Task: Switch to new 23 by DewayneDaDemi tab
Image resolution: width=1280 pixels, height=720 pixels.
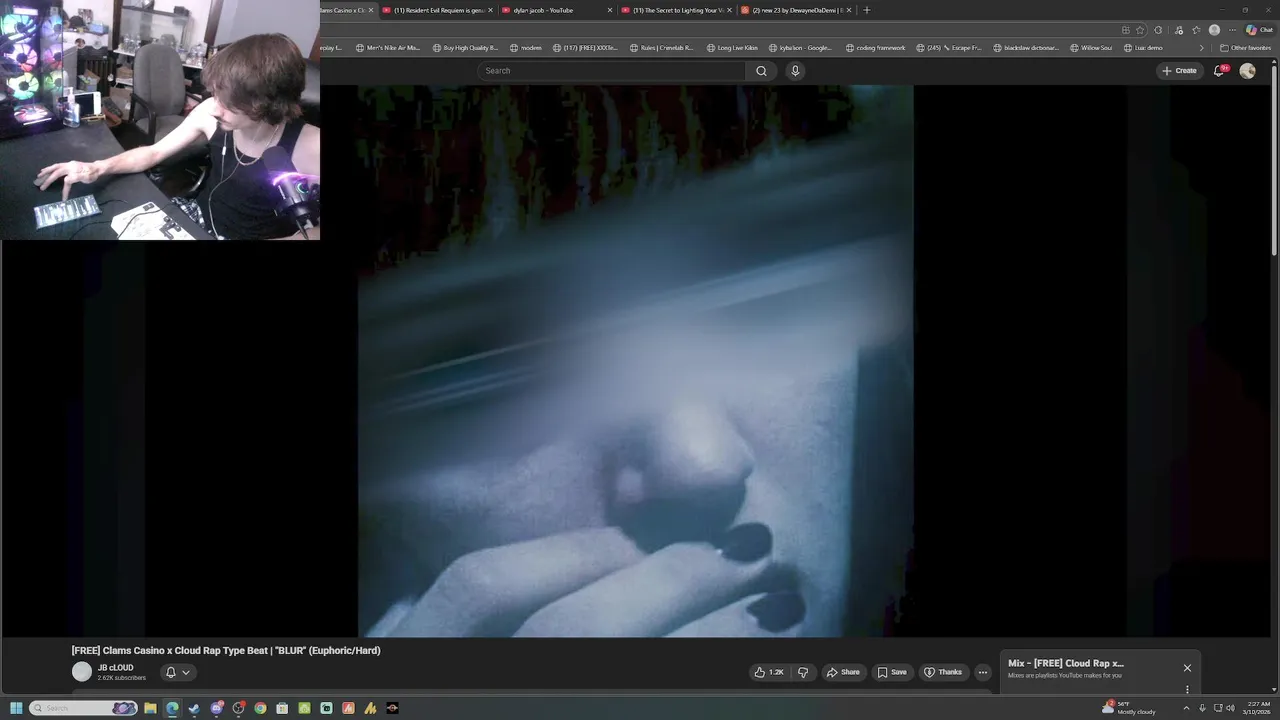Action: [x=795, y=10]
